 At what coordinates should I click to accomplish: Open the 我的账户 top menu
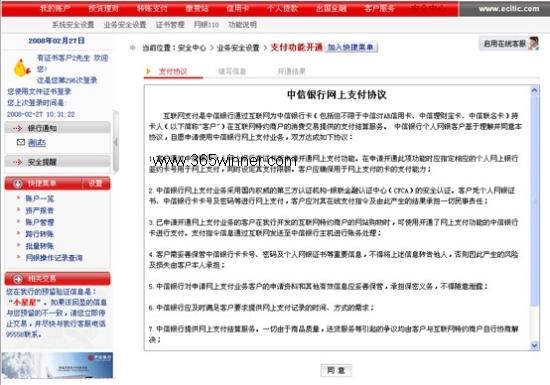[x=55, y=8]
